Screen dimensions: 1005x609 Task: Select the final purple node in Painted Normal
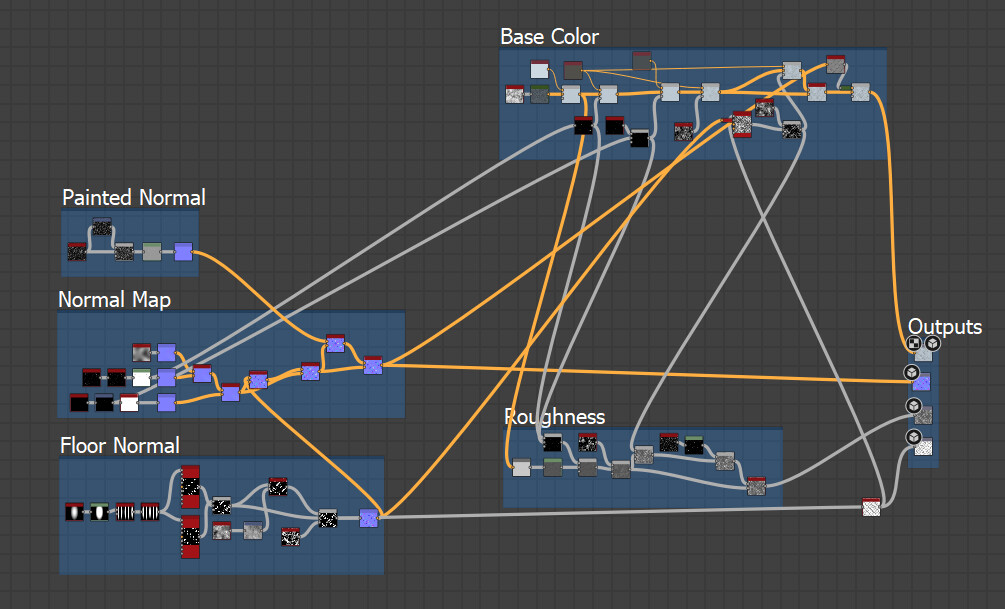[183, 251]
